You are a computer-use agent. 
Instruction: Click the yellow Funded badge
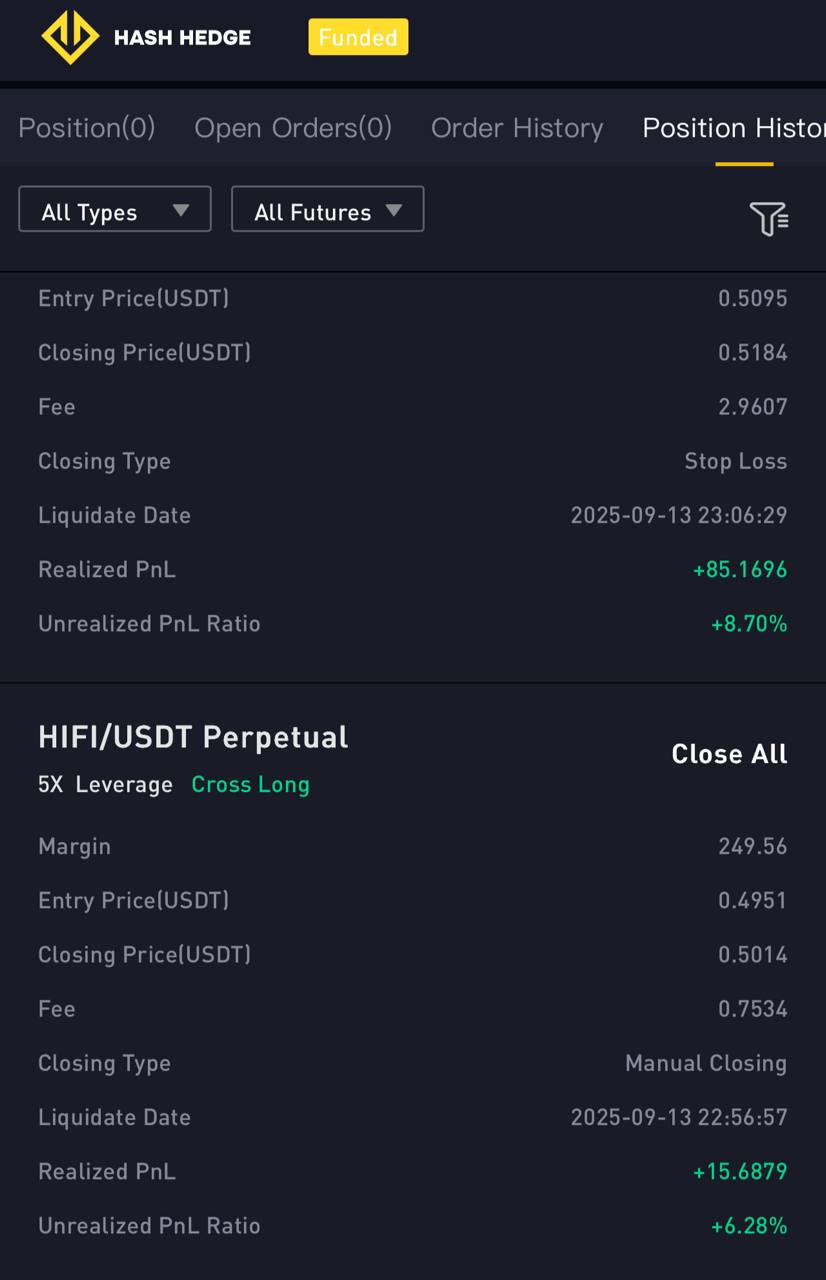click(x=358, y=37)
